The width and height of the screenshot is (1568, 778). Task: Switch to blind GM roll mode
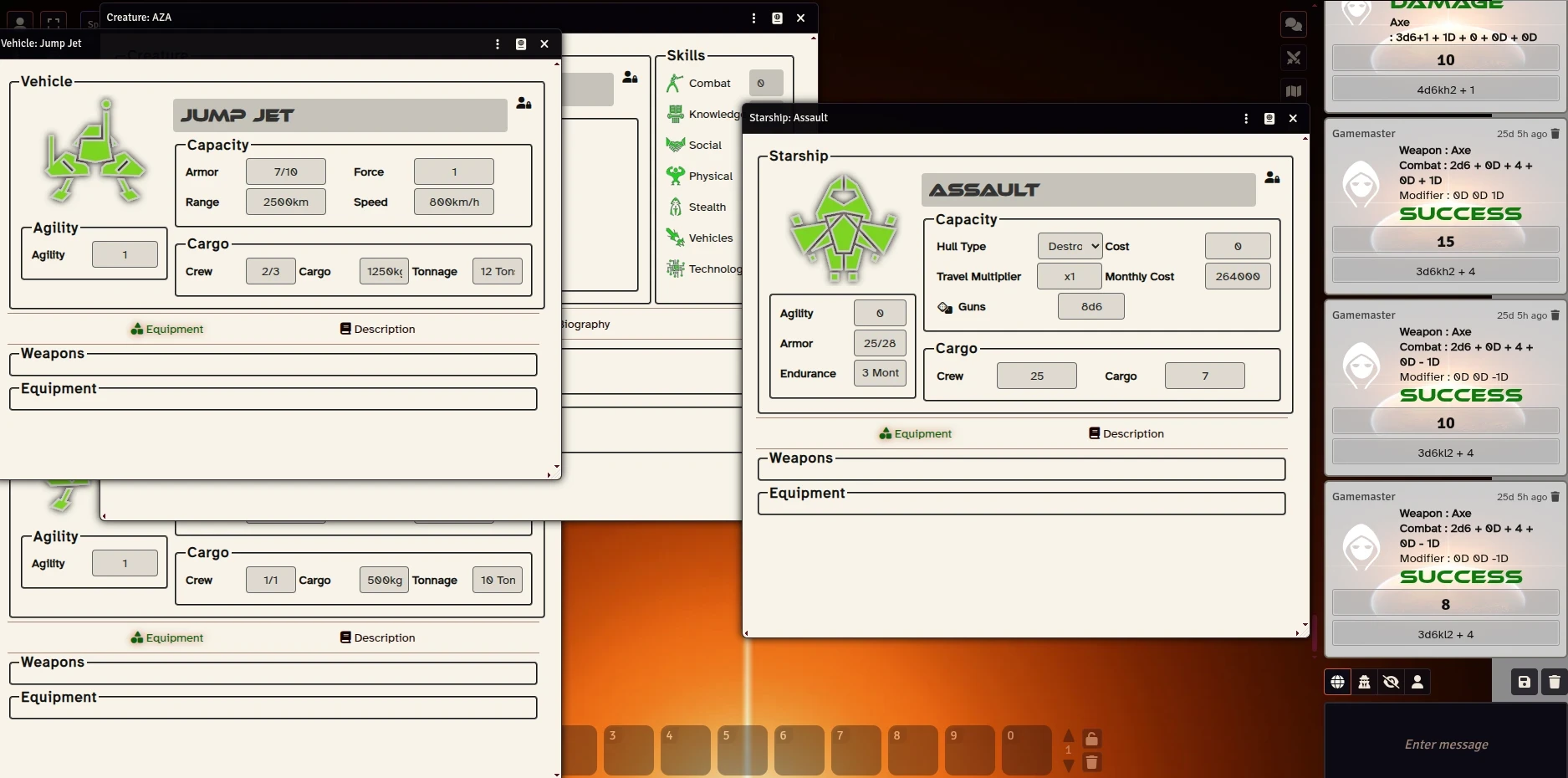pyautogui.click(x=1391, y=682)
